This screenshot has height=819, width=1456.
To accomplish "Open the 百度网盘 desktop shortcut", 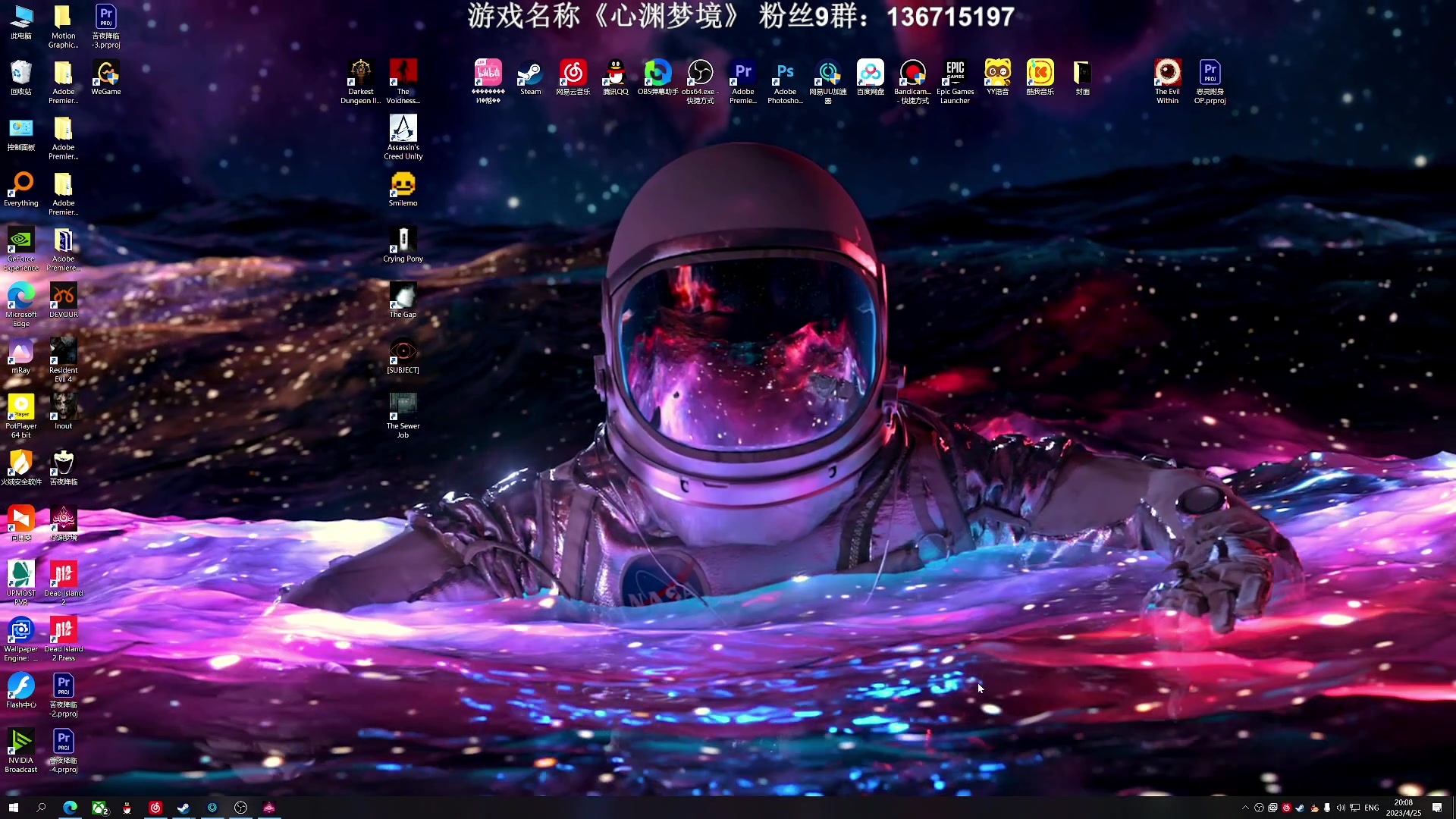I will [x=870, y=78].
